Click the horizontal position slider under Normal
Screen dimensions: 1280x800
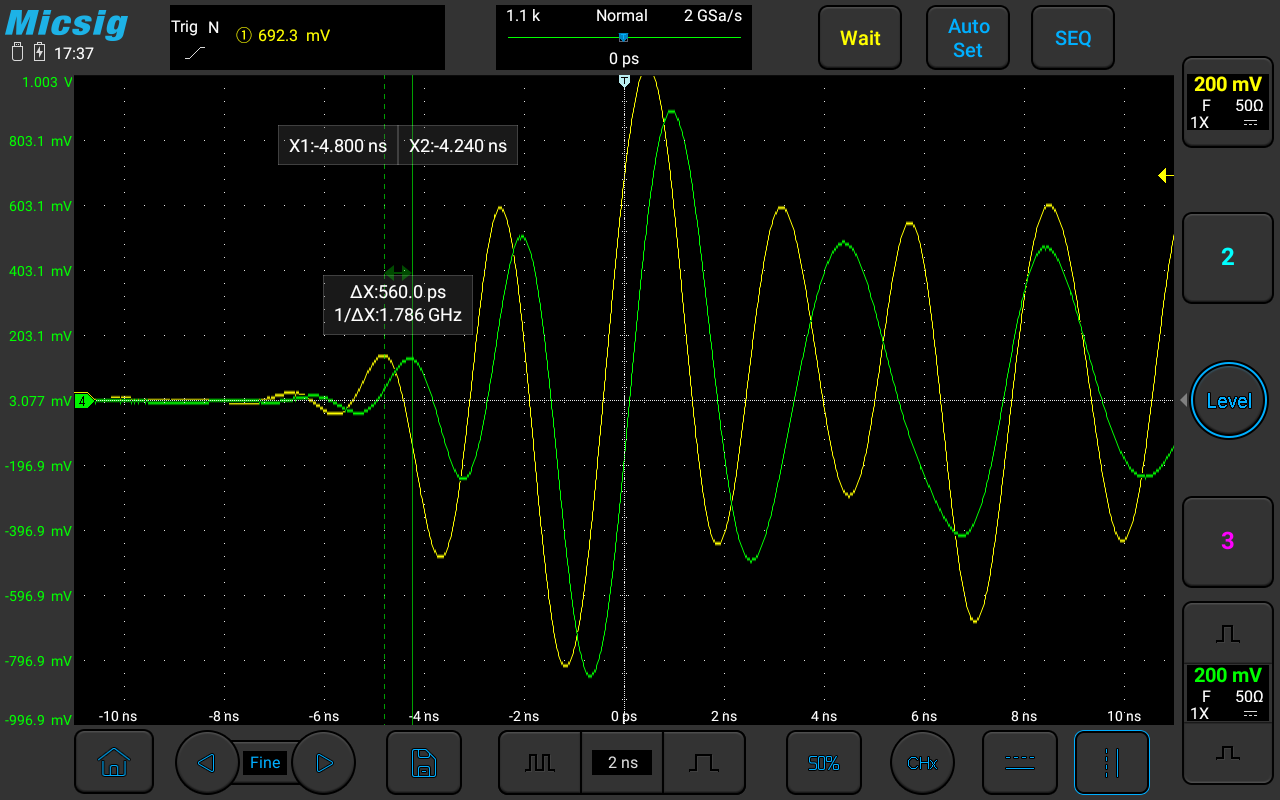[623, 38]
